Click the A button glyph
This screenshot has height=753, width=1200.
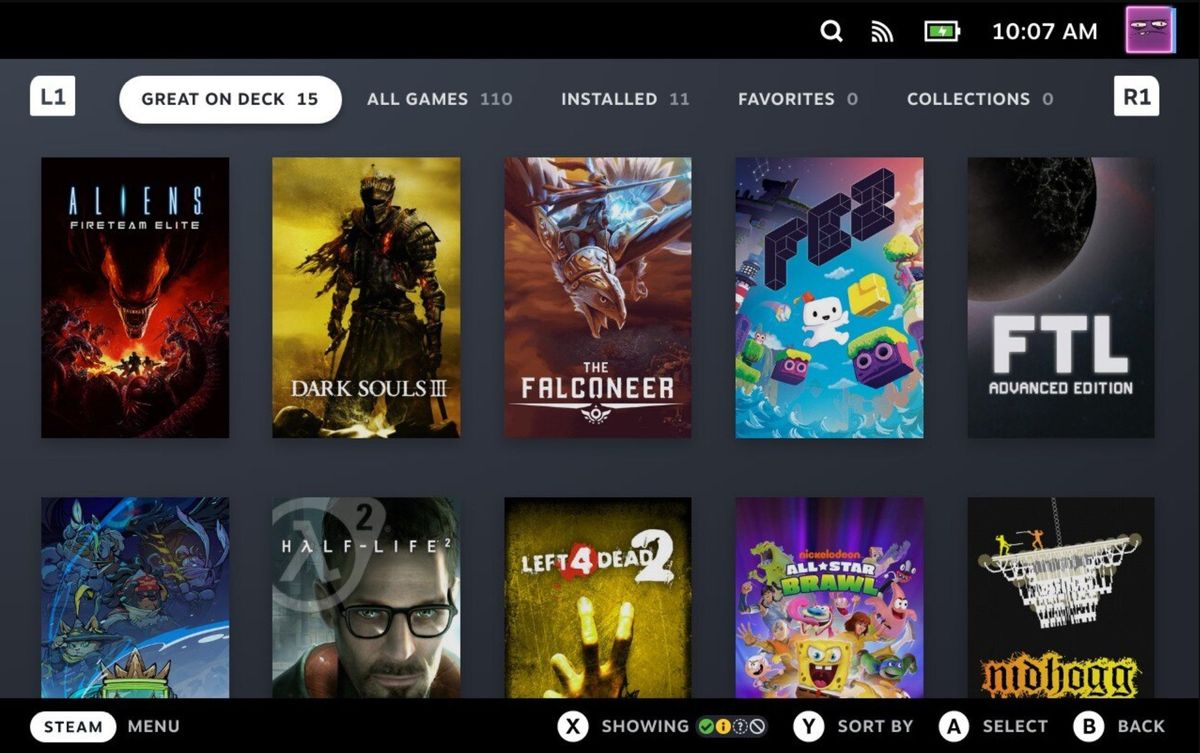point(954,726)
